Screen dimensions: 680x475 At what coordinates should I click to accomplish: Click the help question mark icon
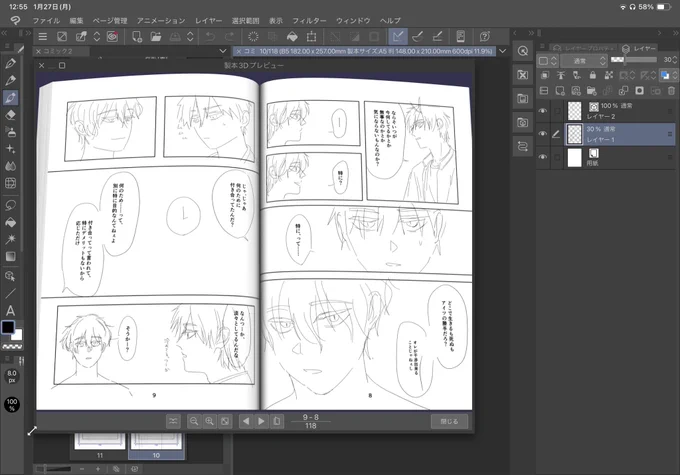tap(484, 37)
